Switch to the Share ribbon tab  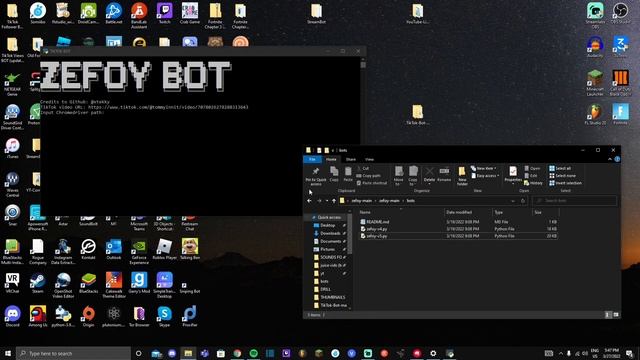(351, 159)
